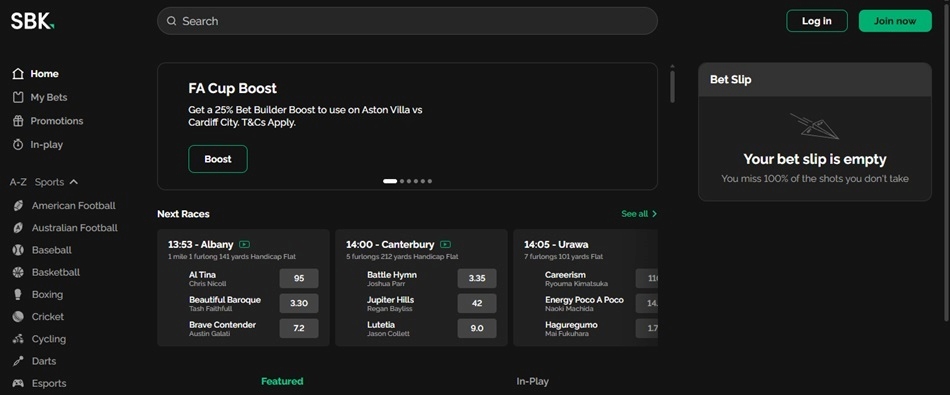Click live stream icon beside Albany
Image resolution: width=950 pixels, height=395 pixels.
pyautogui.click(x=244, y=245)
